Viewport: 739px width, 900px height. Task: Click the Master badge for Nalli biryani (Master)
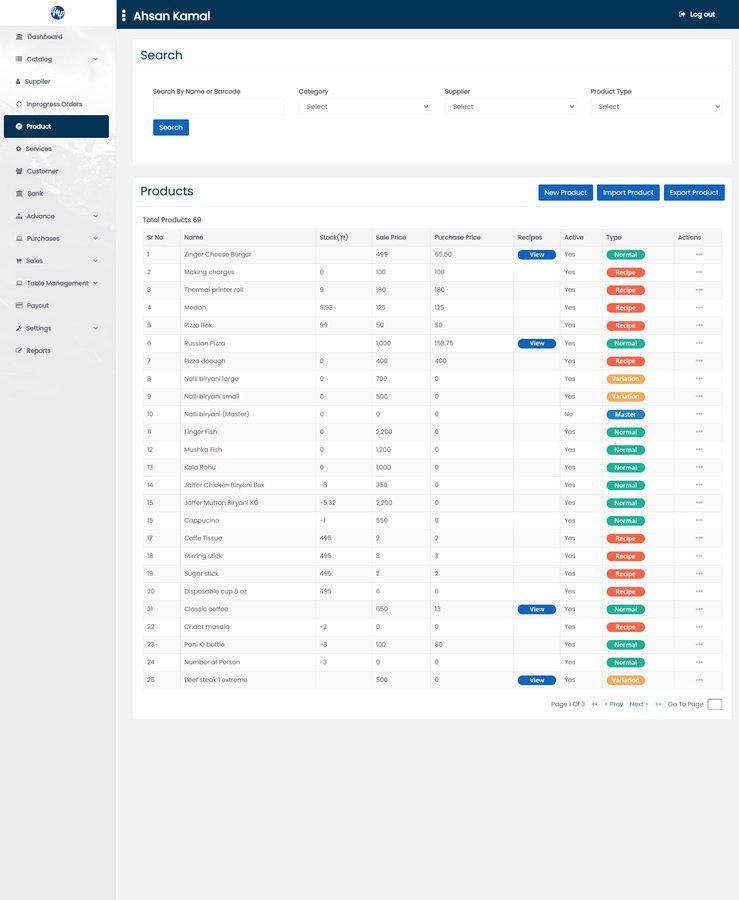click(625, 414)
